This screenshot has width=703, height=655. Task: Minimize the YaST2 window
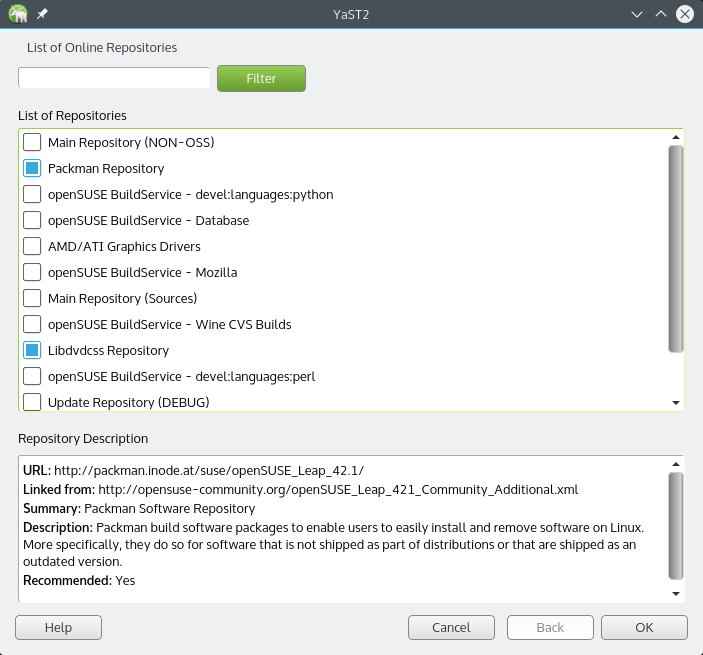pos(637,14)
